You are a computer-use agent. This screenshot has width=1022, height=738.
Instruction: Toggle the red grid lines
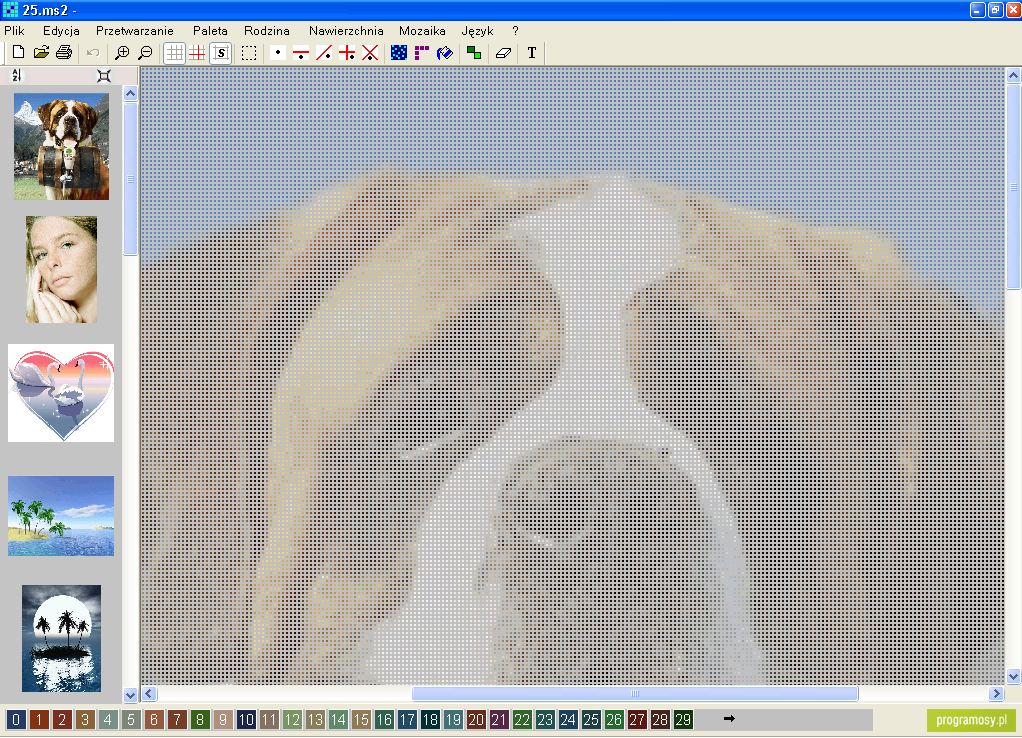point(197,53)
